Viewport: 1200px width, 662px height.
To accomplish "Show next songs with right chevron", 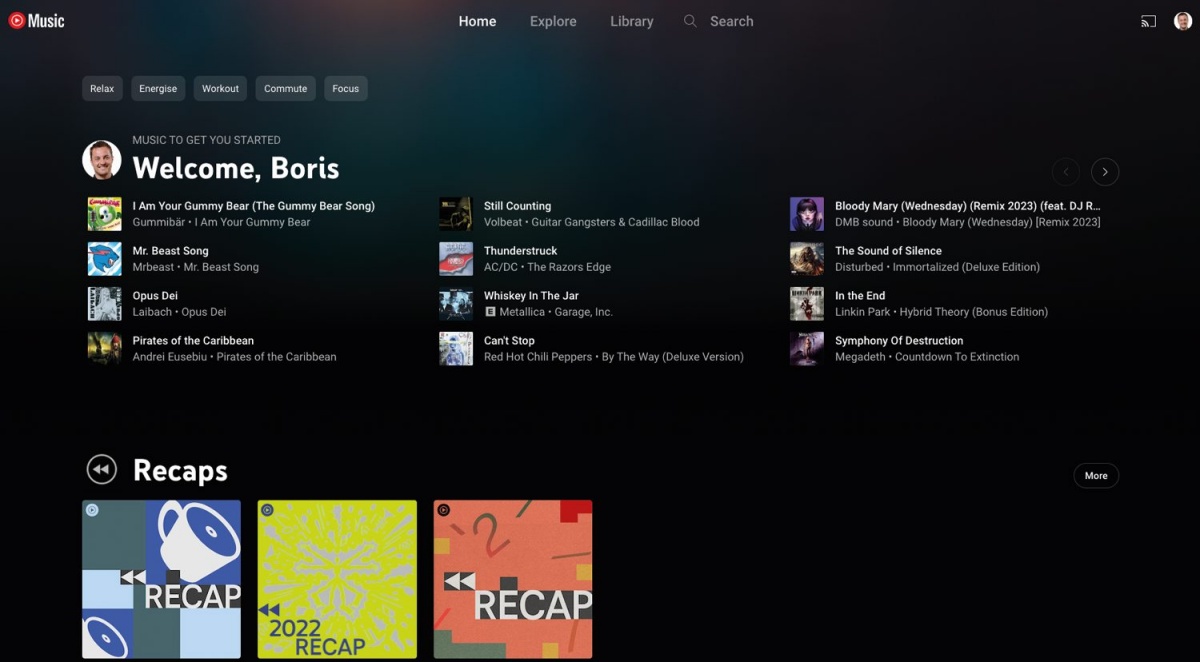I will tap(1105, 172).
